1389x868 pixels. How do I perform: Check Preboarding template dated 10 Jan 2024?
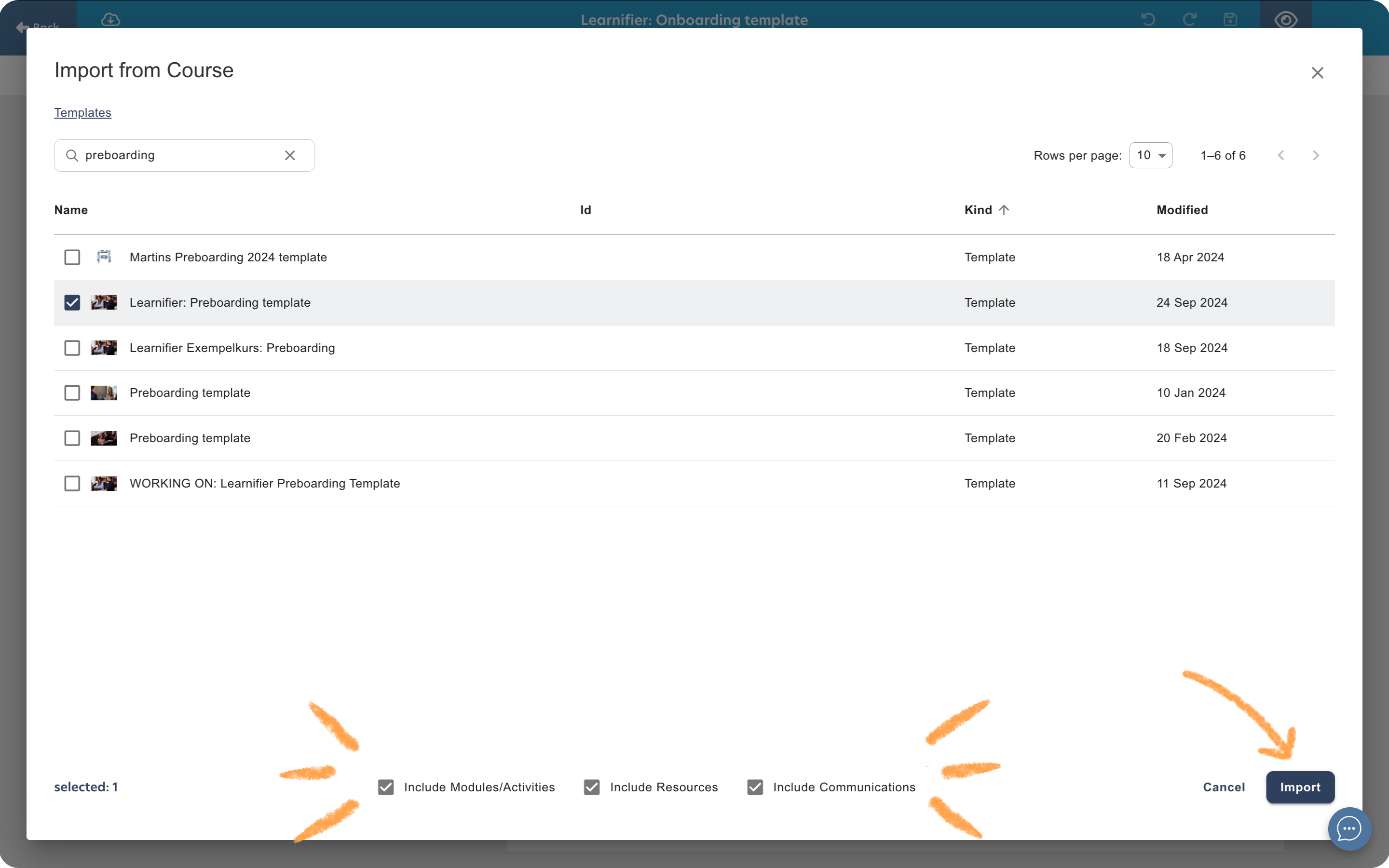coord(72,393)
